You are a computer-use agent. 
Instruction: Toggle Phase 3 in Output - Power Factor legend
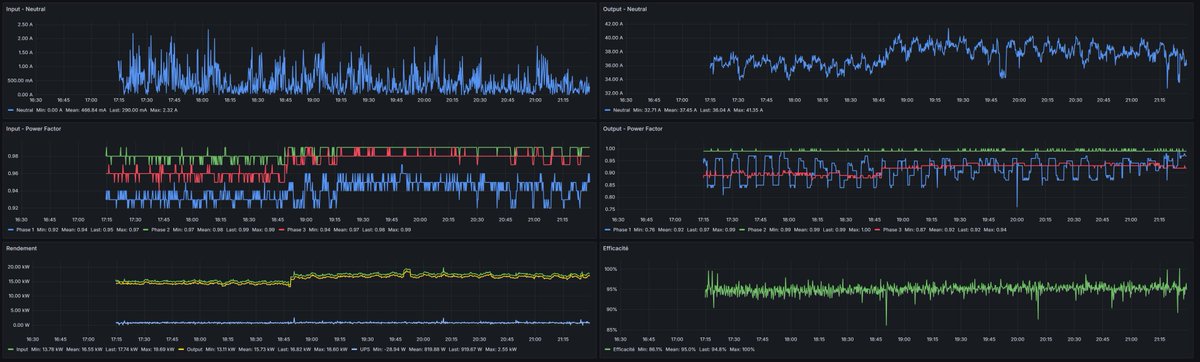click(x=892, y=229)
